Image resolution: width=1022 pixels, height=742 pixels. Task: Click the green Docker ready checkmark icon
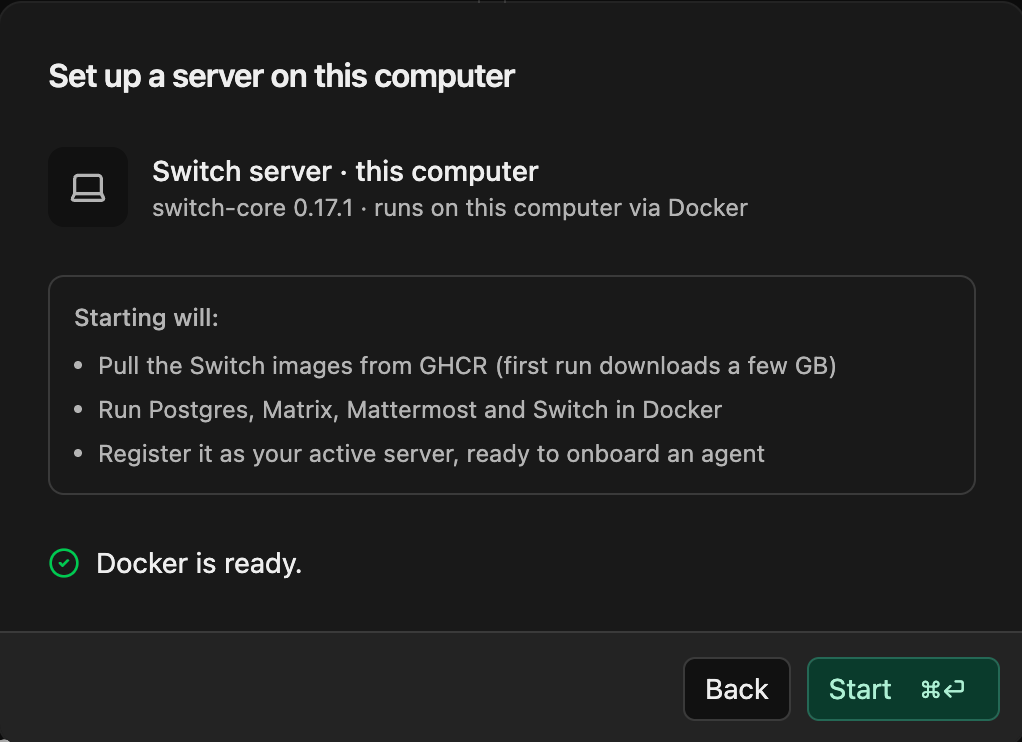coord(64,563)
